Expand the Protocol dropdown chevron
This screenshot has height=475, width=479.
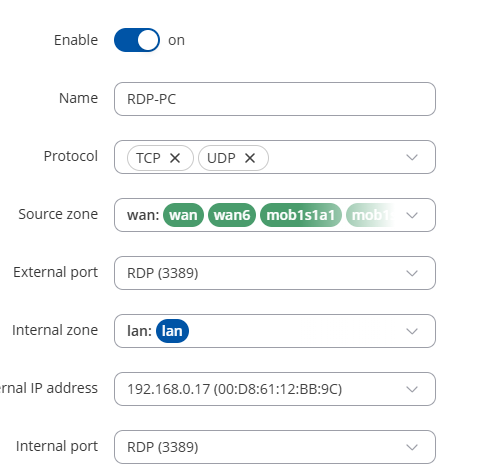412,157
